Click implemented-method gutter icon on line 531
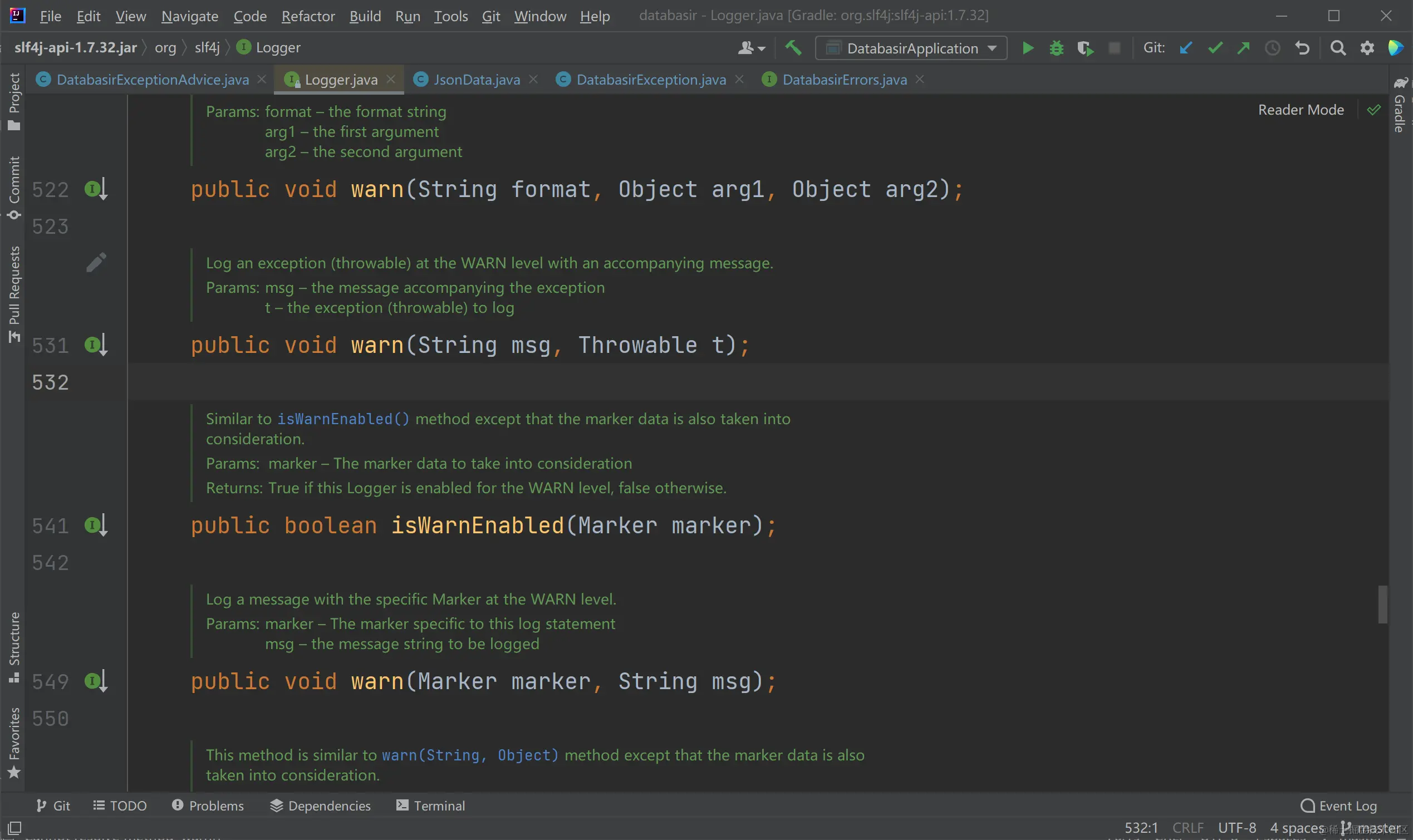This screenshot has width=1413, height=840. tap(95, 345)
